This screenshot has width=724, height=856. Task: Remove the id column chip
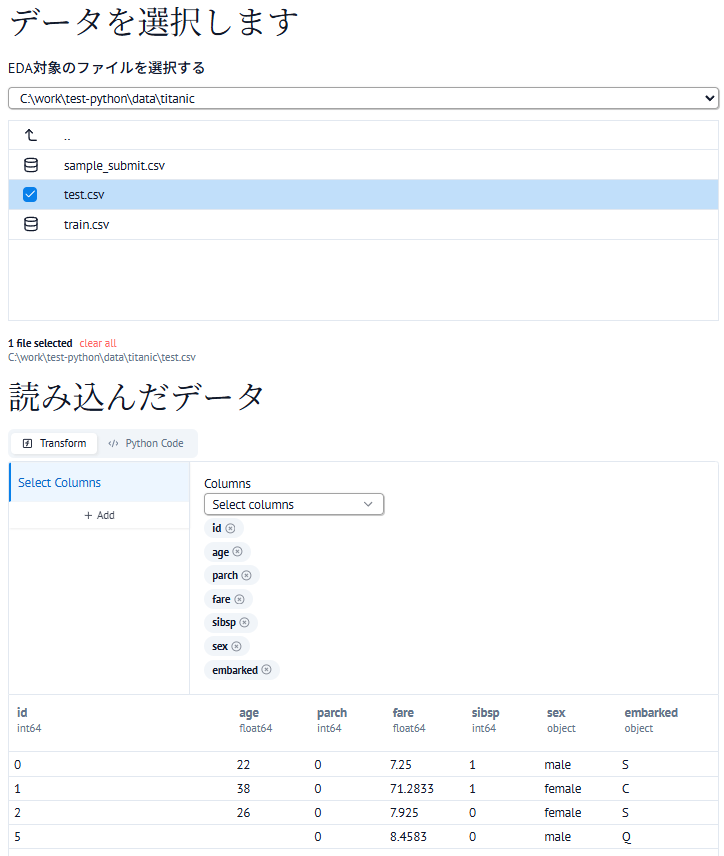(x=230, y=528)
